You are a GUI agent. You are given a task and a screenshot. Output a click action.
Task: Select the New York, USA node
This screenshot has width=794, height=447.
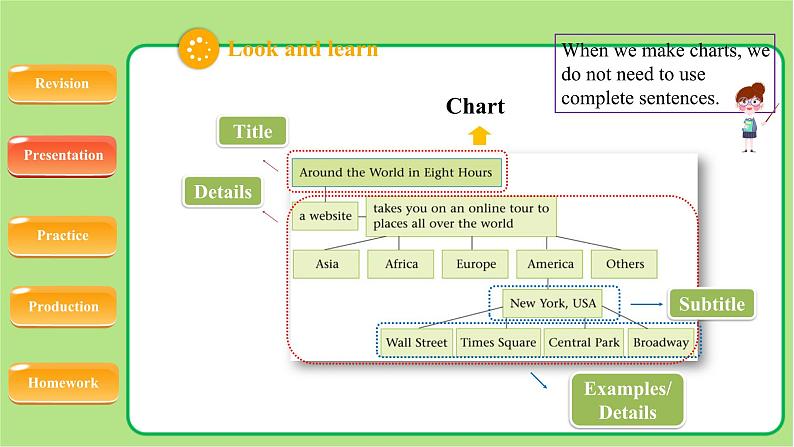[x=553, y=303]
